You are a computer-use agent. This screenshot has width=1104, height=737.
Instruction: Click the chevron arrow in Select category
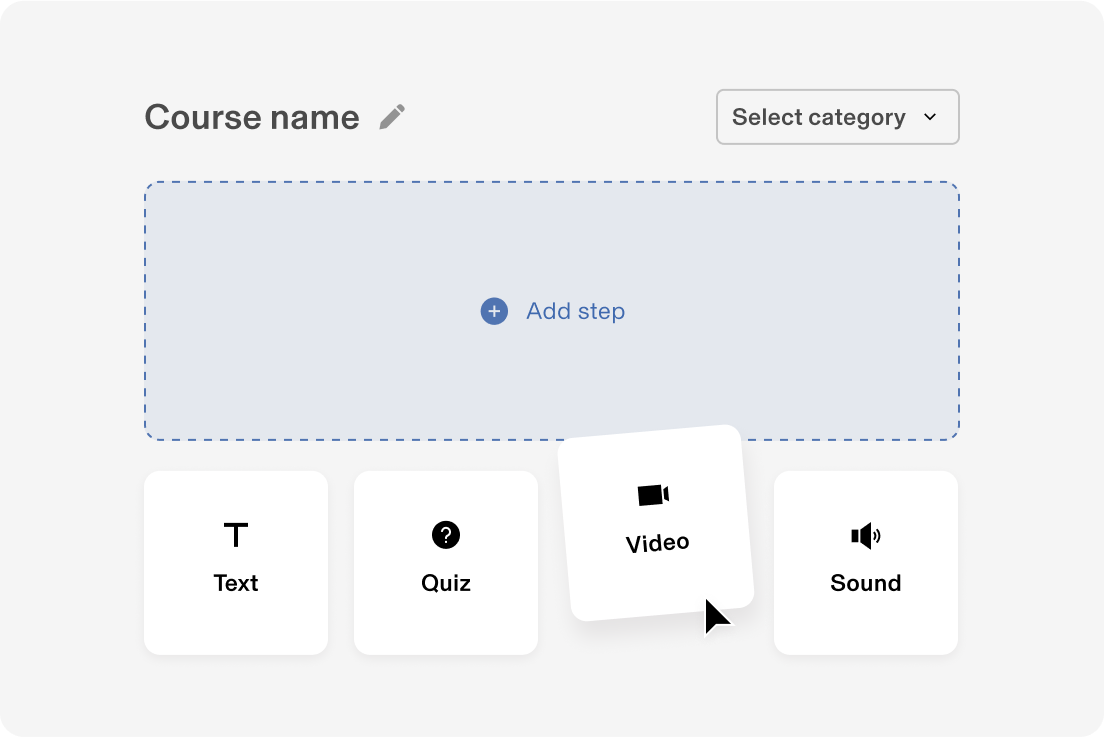[930, 117]
